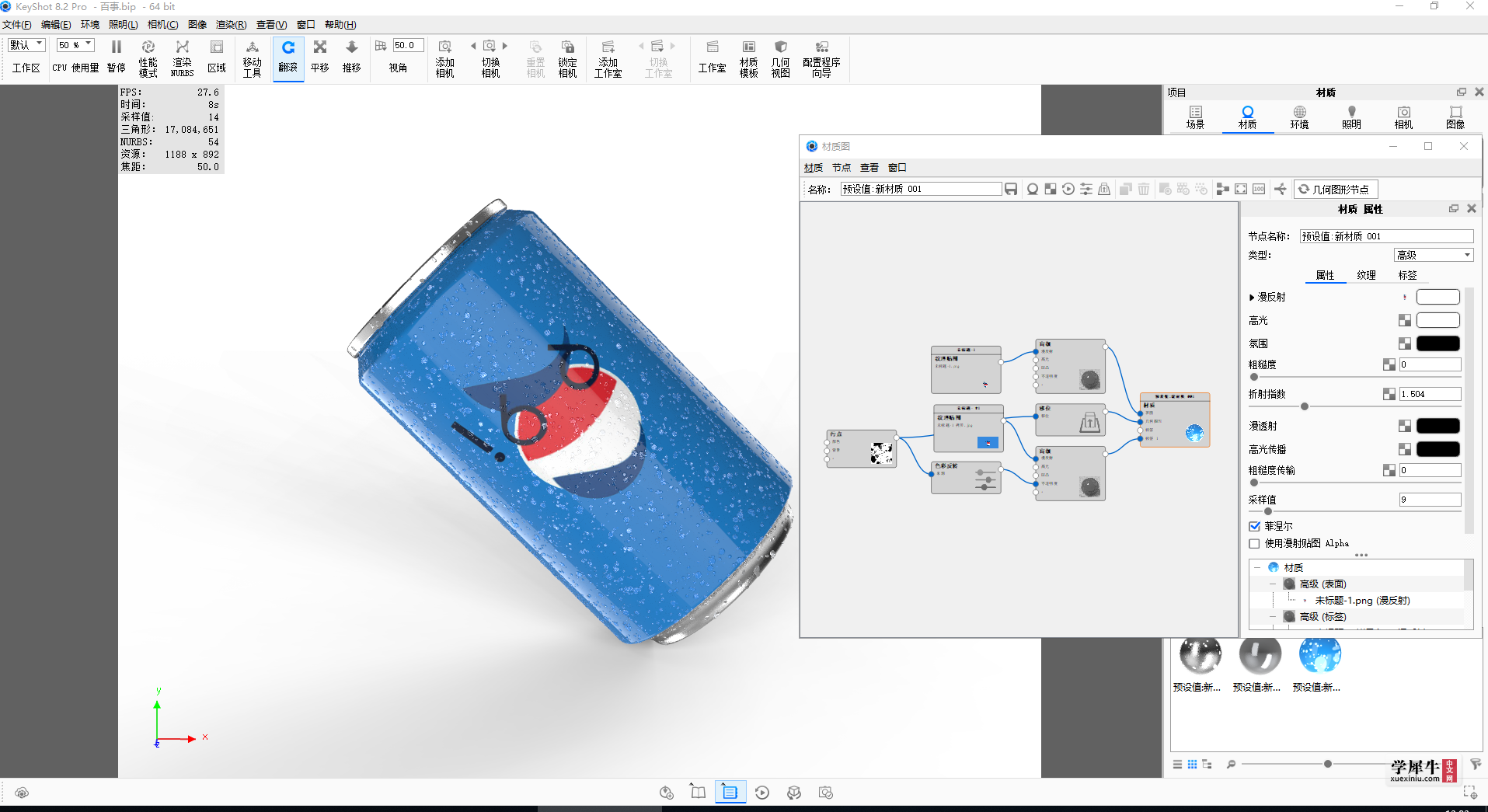Open the 照明(L) menu
This screenshot has width=1488, height=812.
pyautogui.click(x=124, y=25)
